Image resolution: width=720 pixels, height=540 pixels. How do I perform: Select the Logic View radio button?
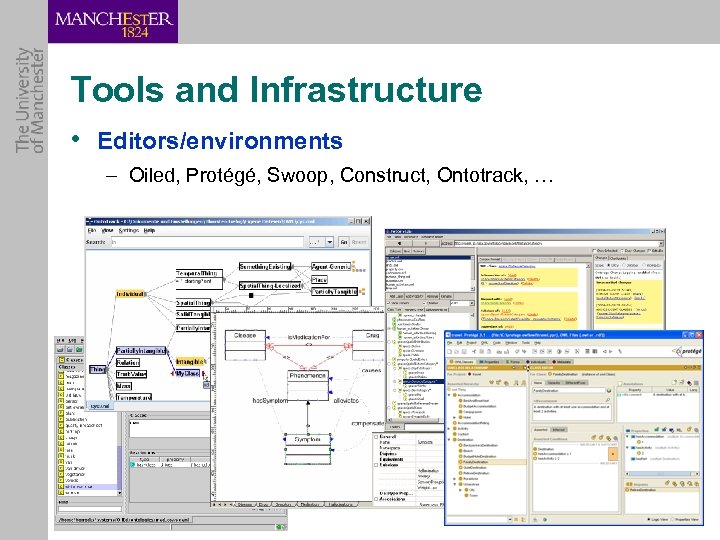point(649,520)
